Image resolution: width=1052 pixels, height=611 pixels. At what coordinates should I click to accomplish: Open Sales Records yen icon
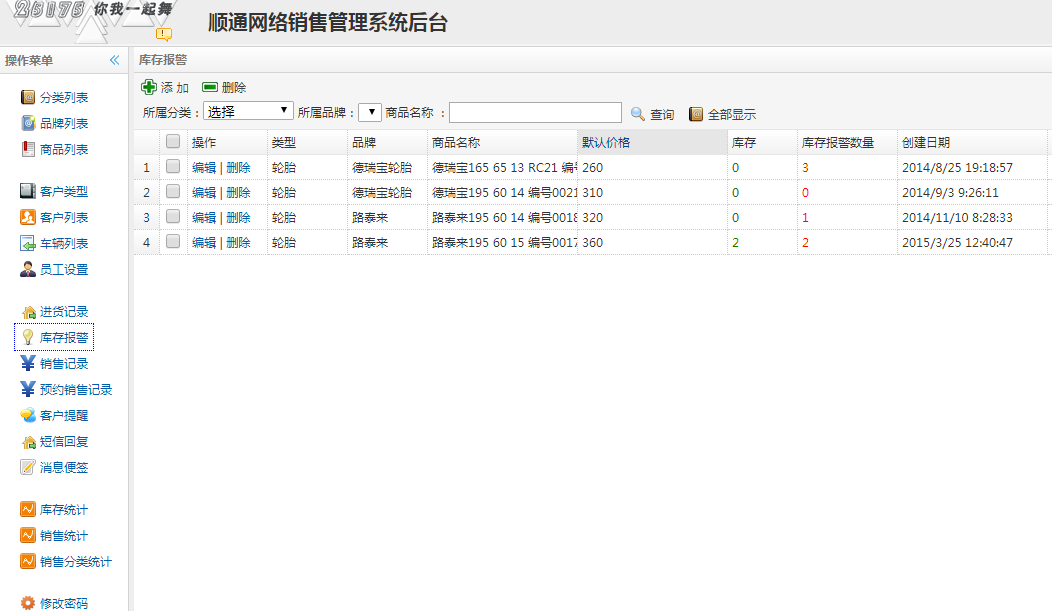tap(28, 364)
